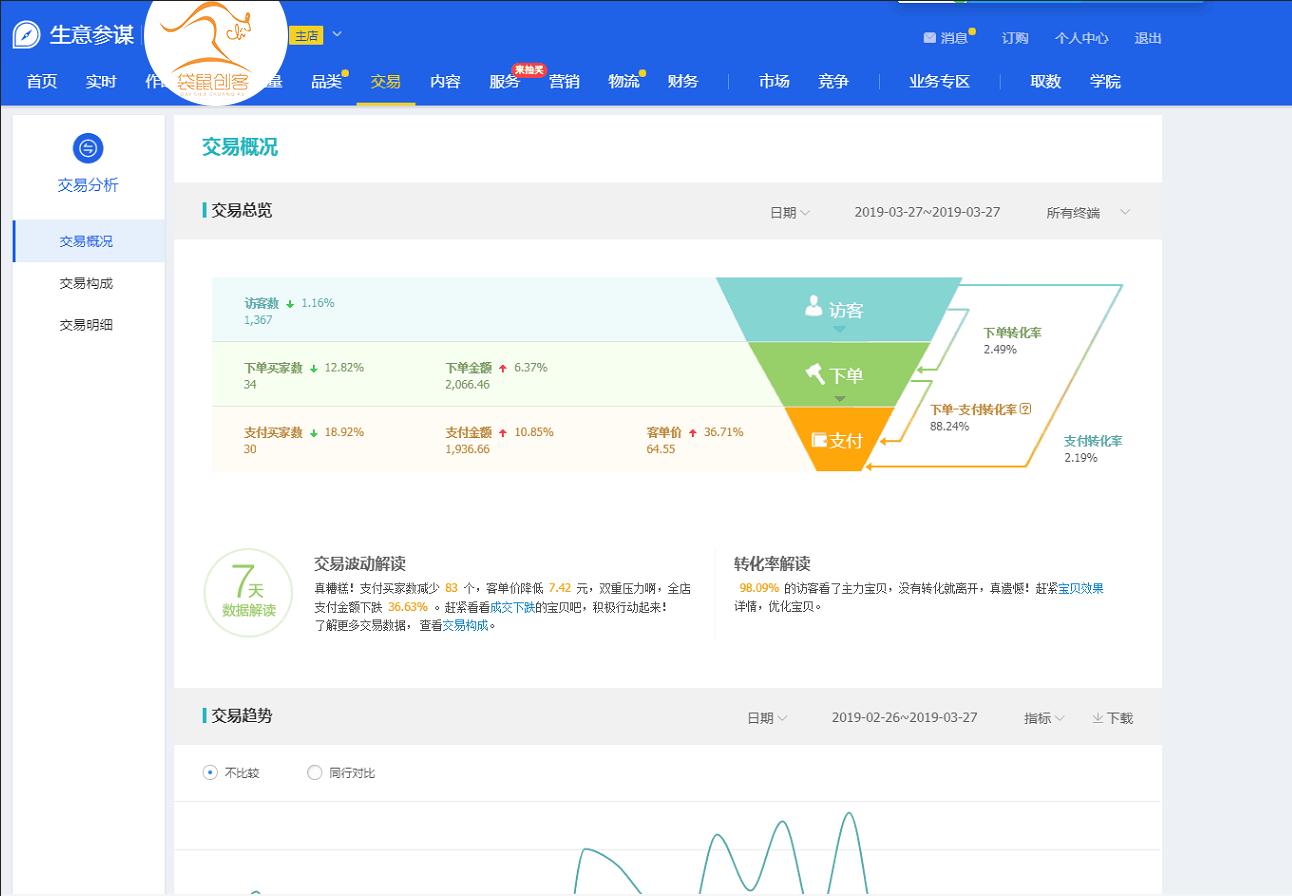Click the 宝贝效果 link in 转化率解读
The width and height of the screenshot is (1292, 896).
[1081, 587]
